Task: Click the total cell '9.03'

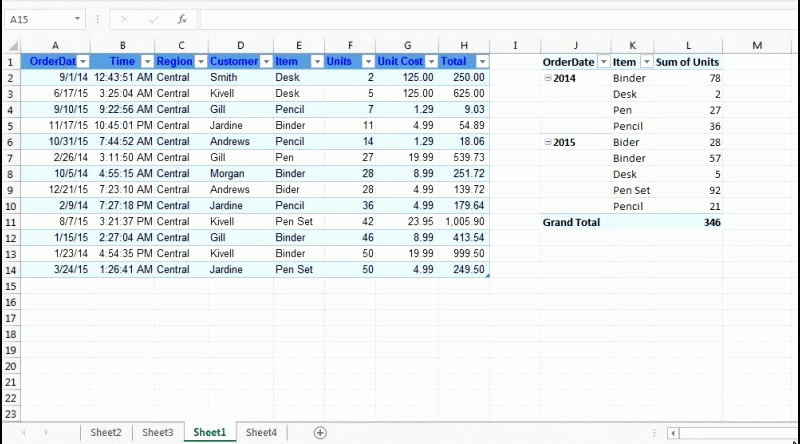Action: (464, 110)
